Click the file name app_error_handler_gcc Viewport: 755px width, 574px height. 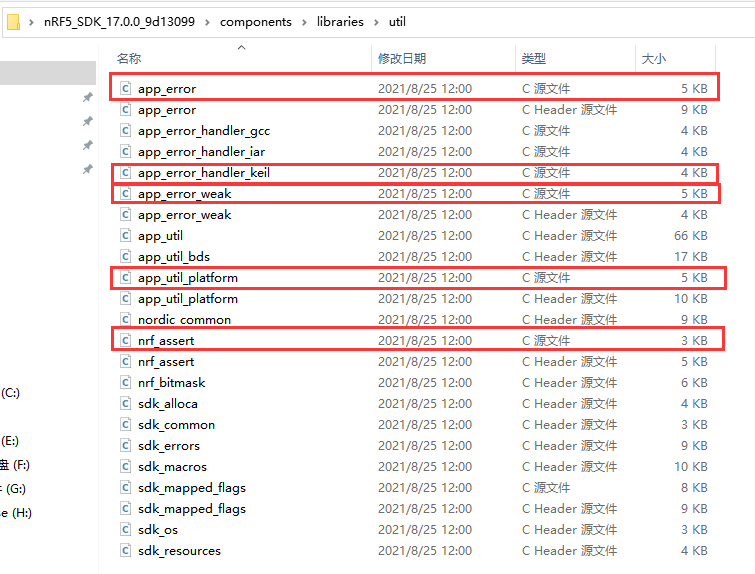point(204,131)
